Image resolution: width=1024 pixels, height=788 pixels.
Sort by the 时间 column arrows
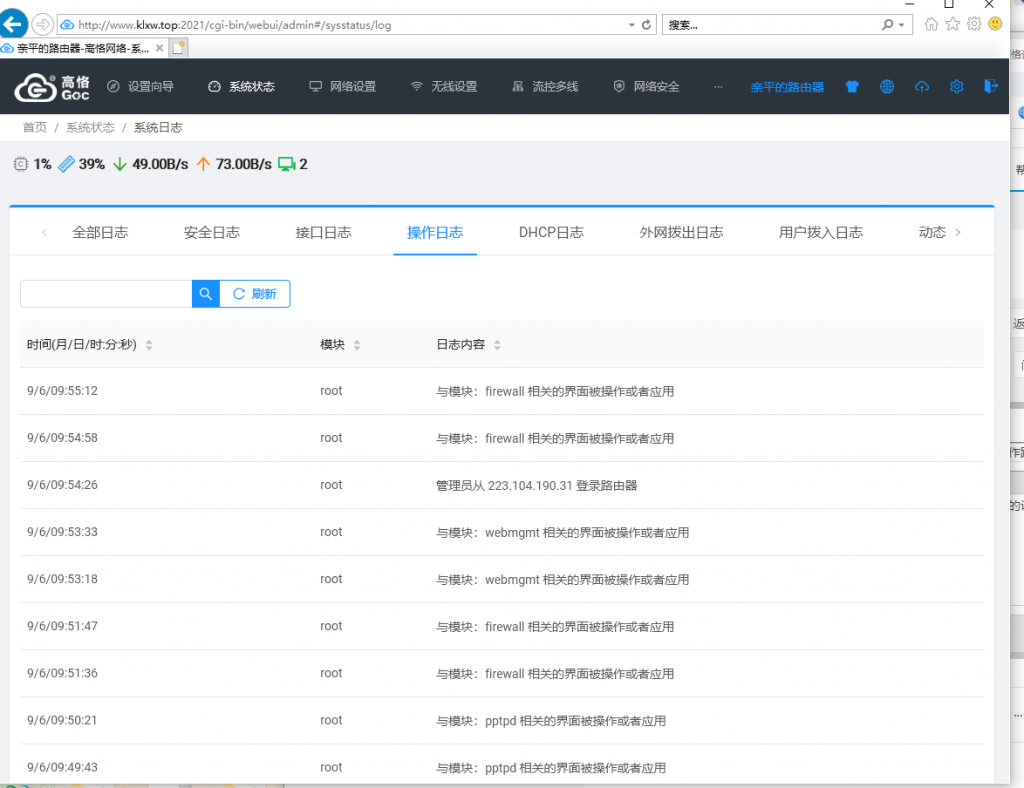(149, 345)
